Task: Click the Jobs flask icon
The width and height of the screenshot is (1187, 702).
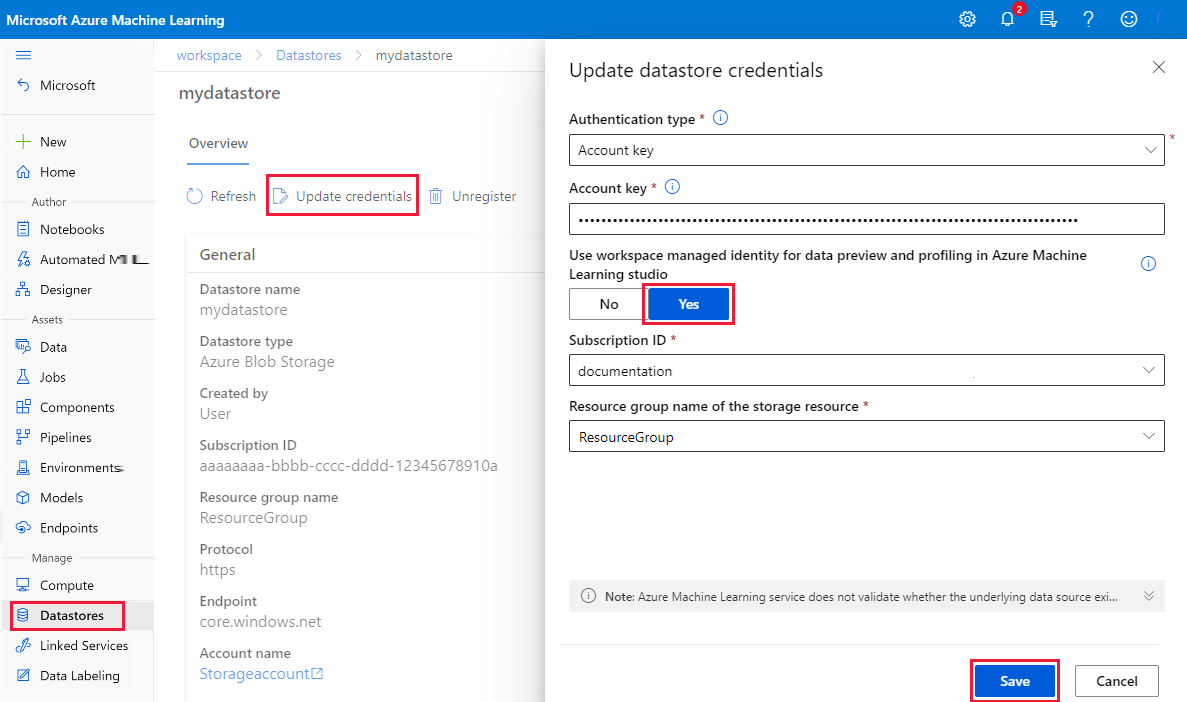Action: point(23,377)
